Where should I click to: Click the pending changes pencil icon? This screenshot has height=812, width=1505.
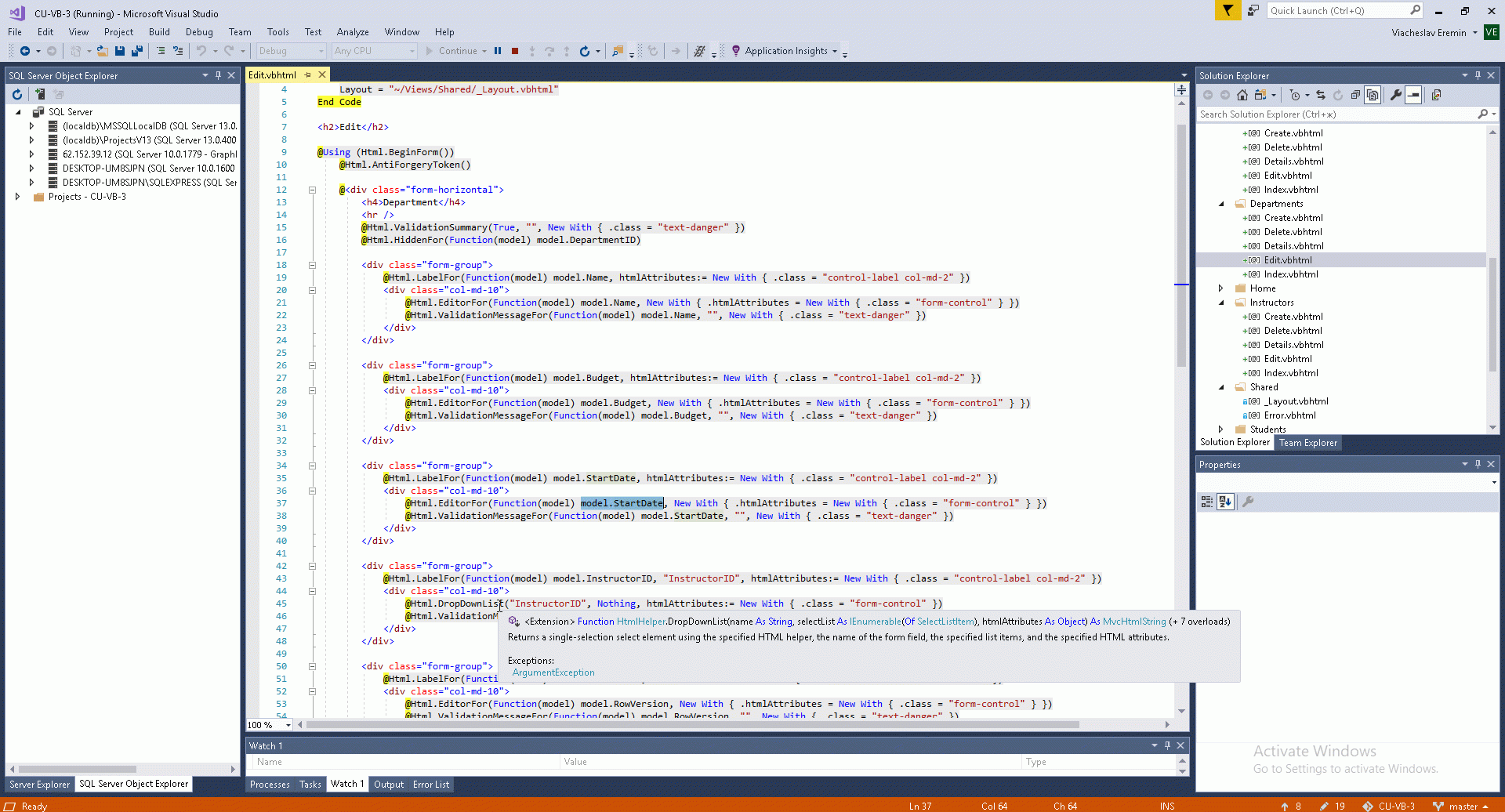[x=1324, y=806]
